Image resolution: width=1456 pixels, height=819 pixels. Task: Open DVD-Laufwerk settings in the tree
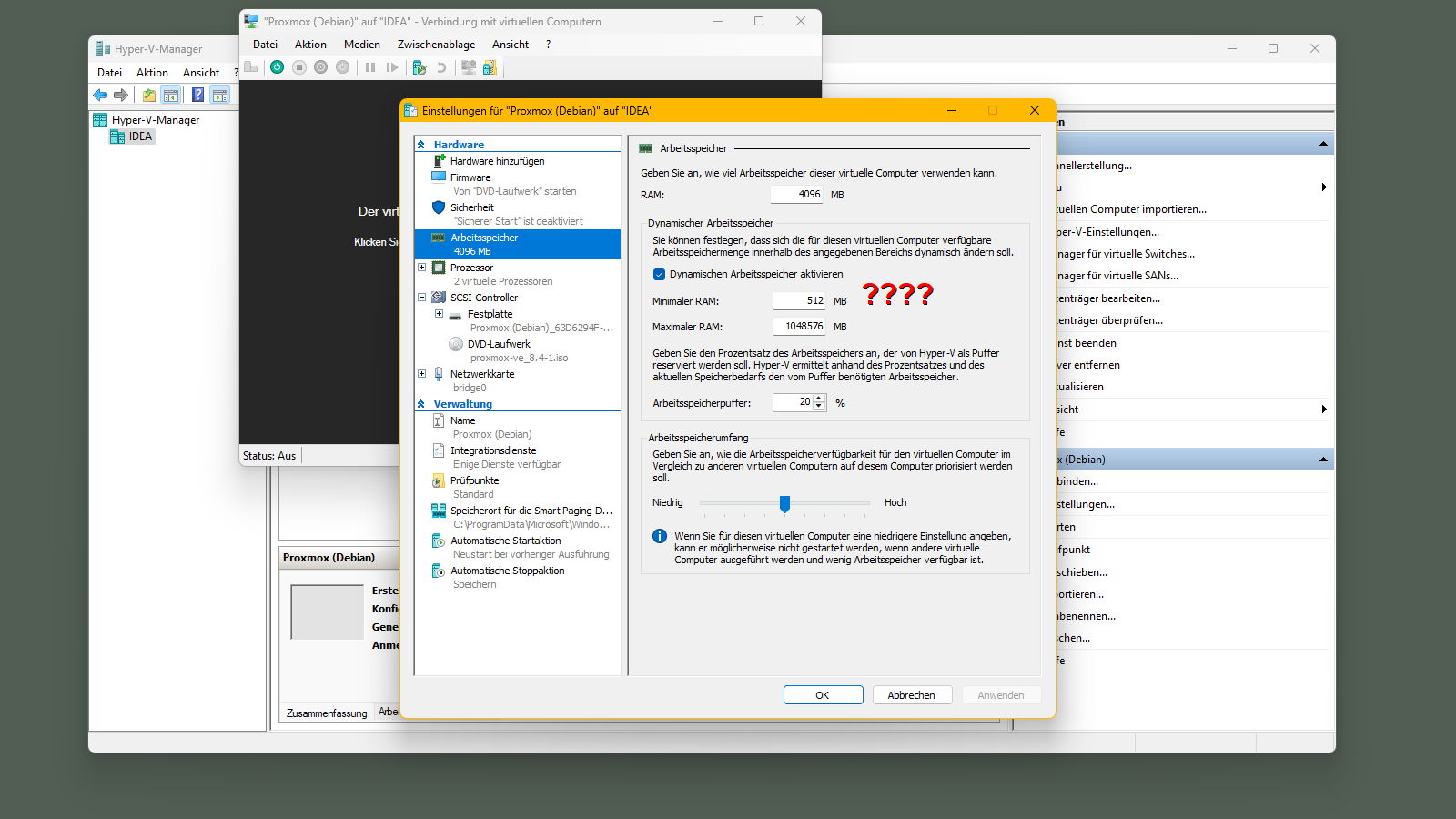tap(498, 344)
